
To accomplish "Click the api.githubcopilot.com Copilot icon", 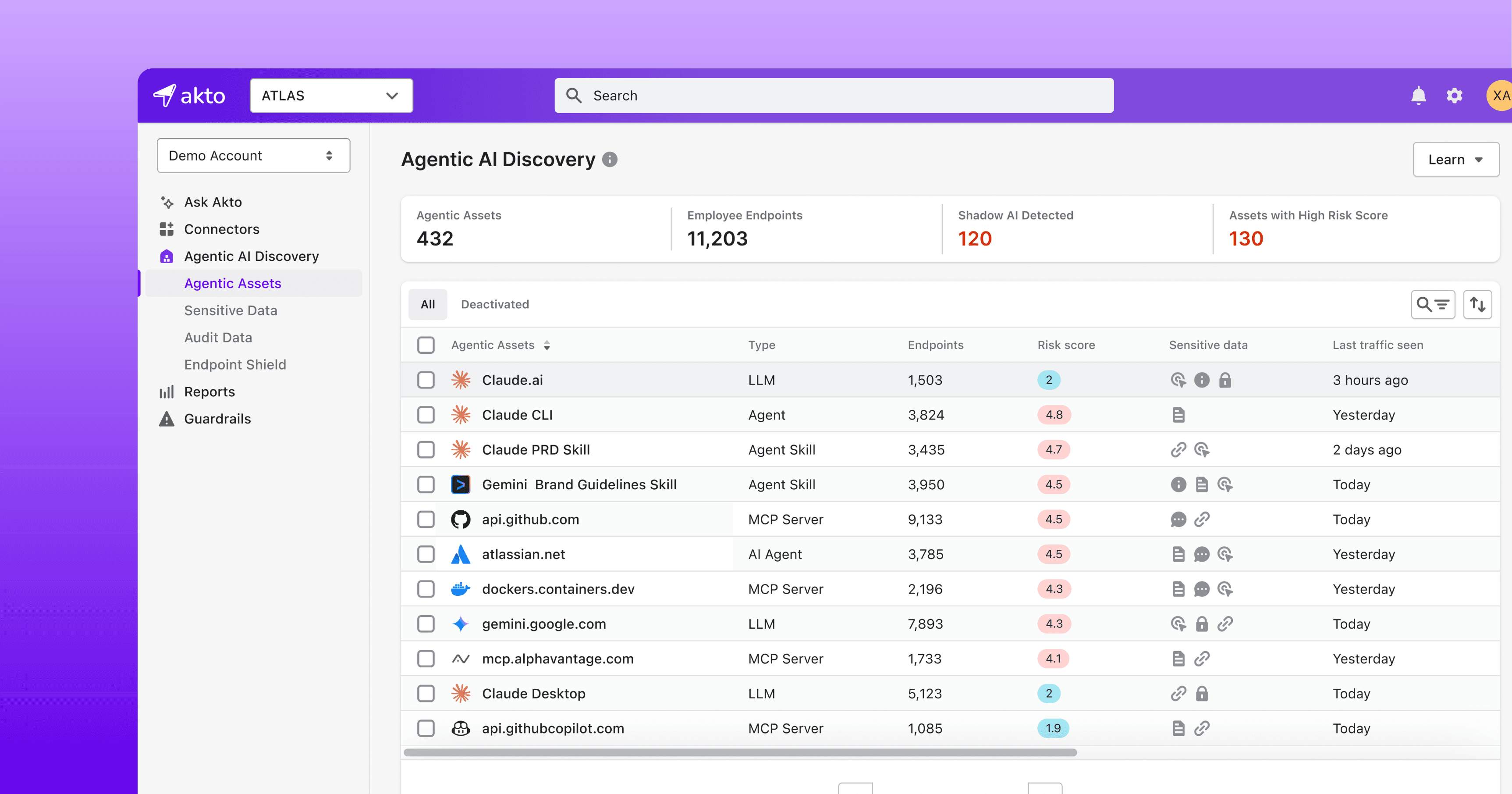I will [461, 728].
